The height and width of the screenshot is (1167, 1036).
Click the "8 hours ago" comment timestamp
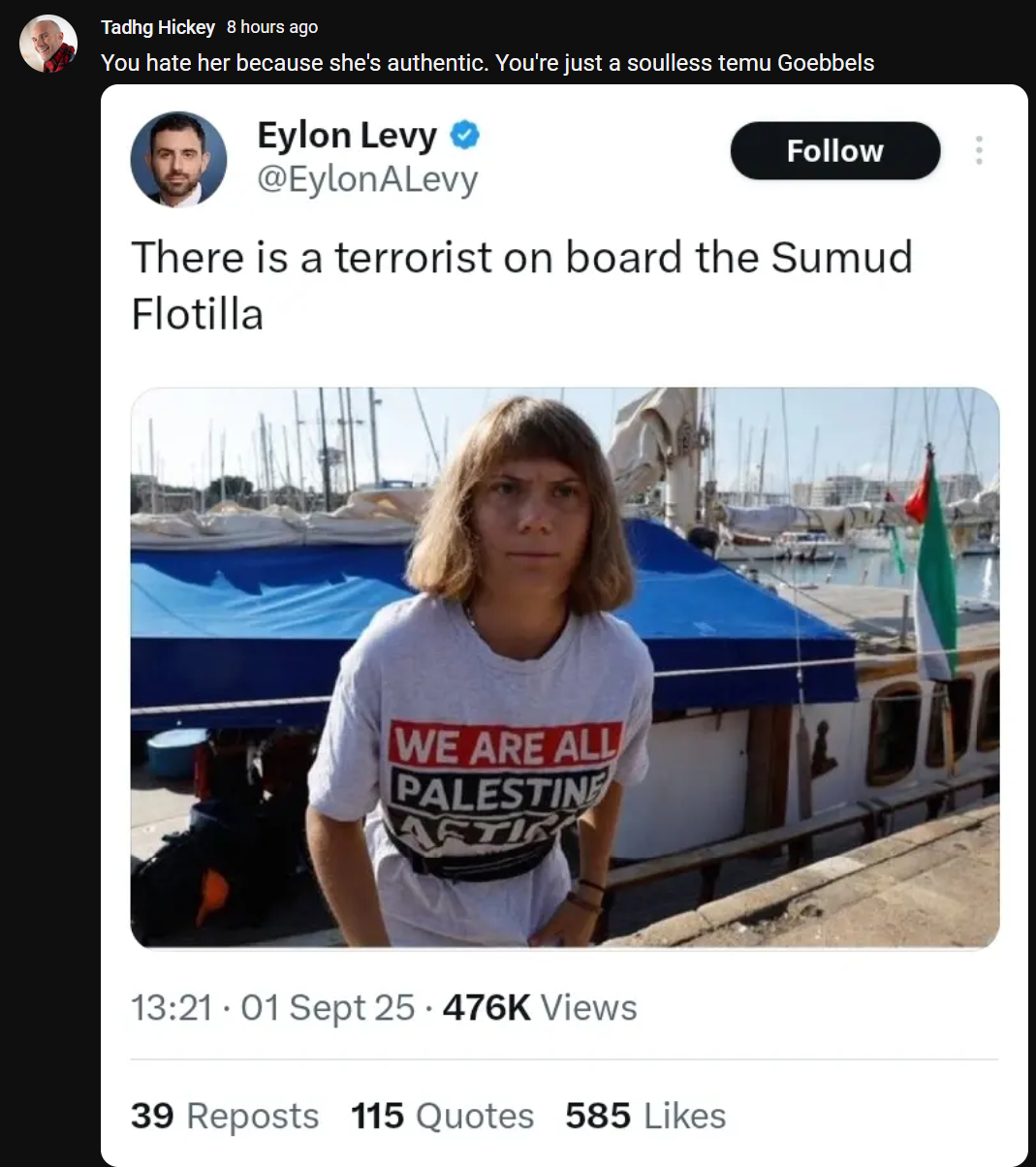[x=271, y=27]
